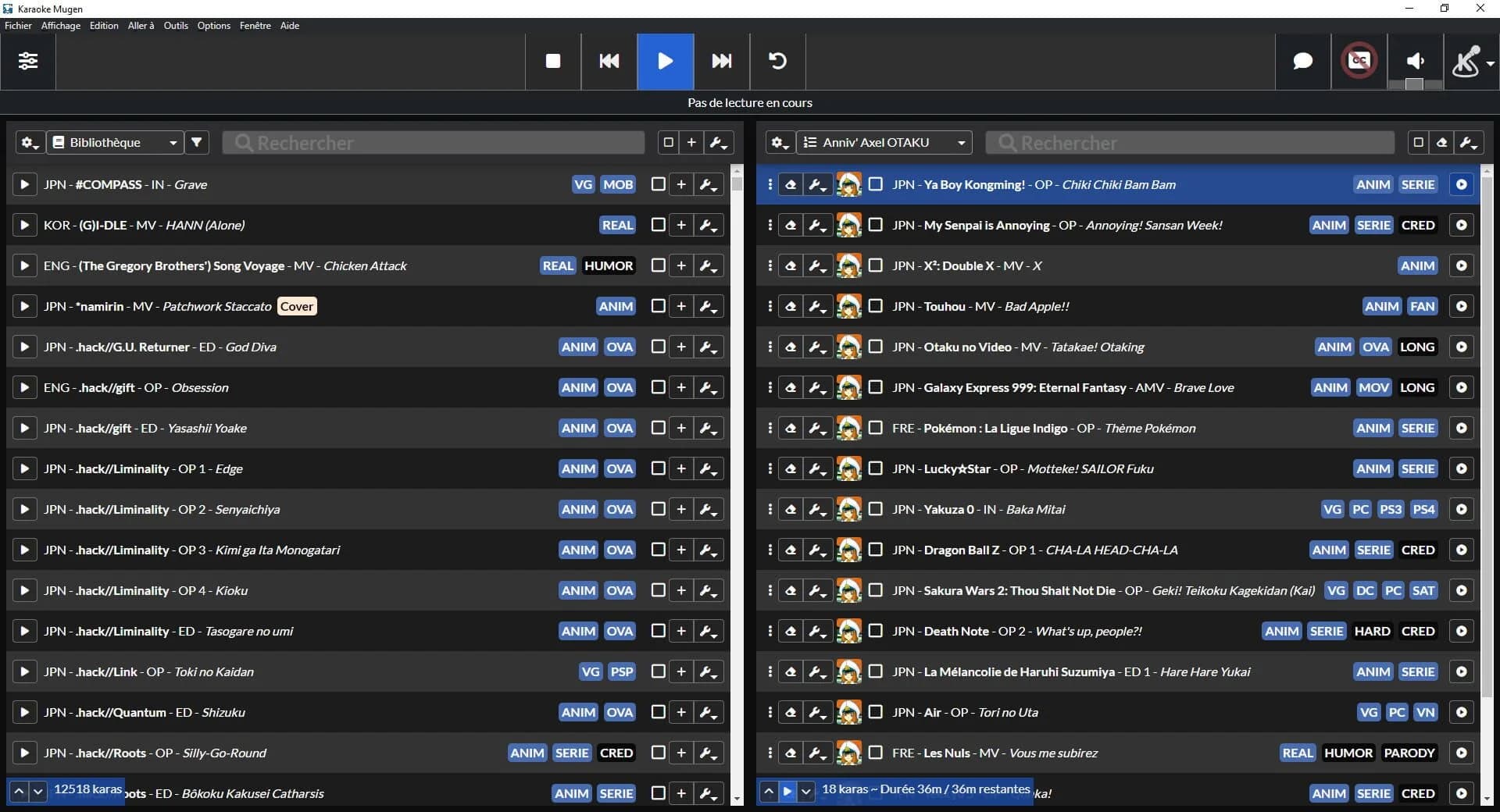
Task: Check the checkbox on the Bad Apple!! row
Action: (875, 306)
